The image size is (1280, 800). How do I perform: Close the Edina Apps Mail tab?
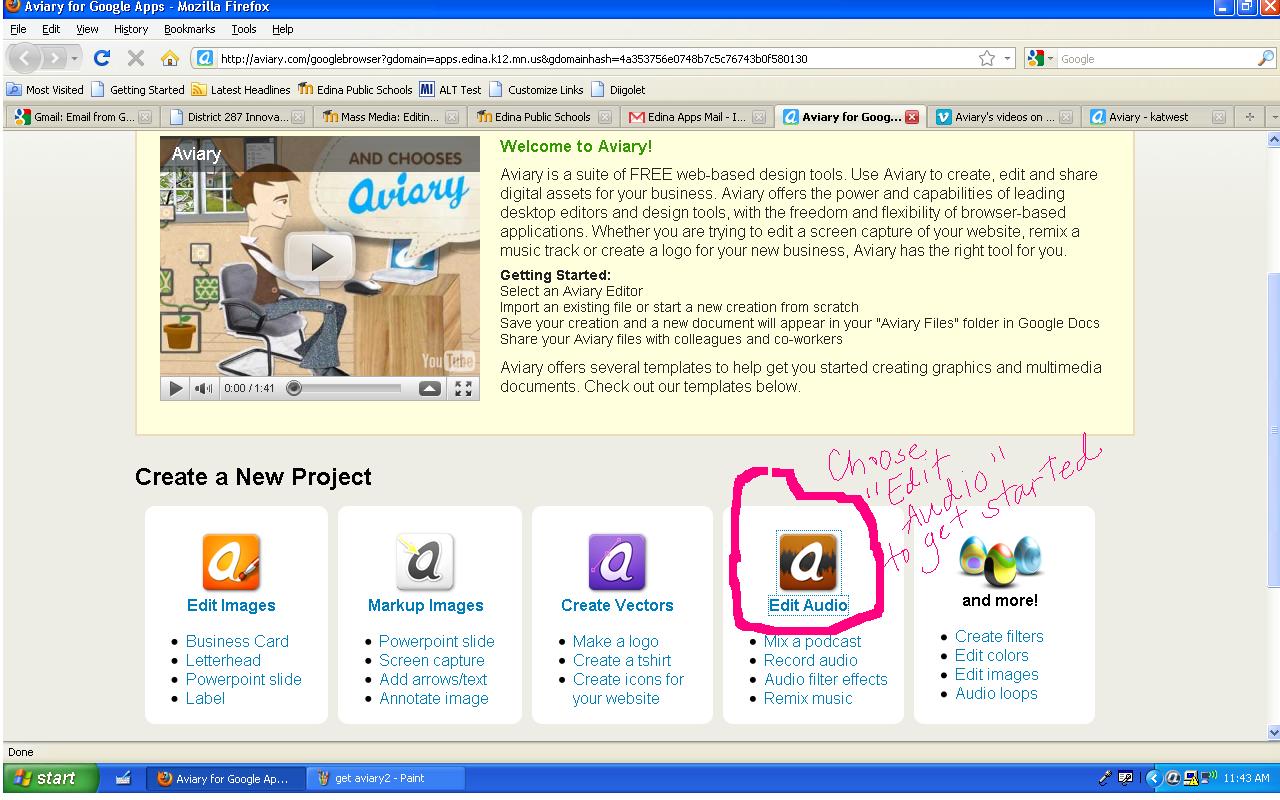pyautogui.click(x=759, y=117)
